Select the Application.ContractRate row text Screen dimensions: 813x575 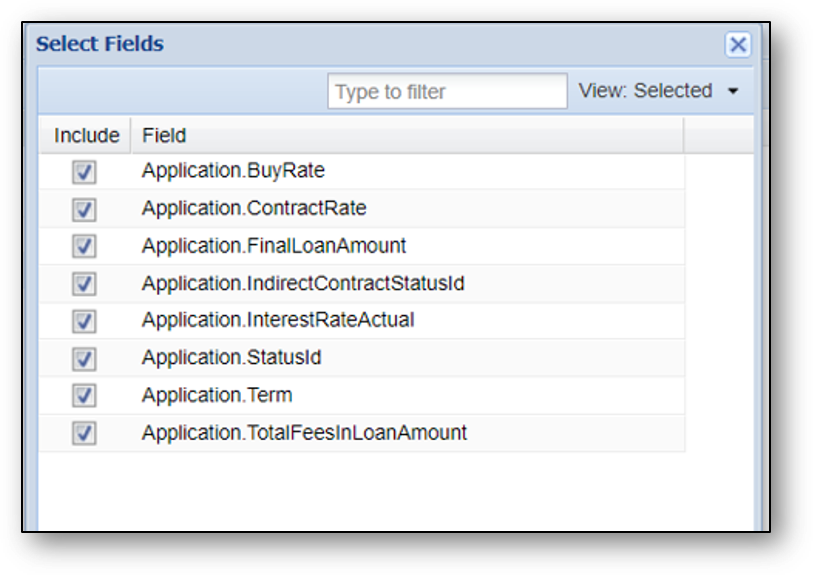coord(254,208)
